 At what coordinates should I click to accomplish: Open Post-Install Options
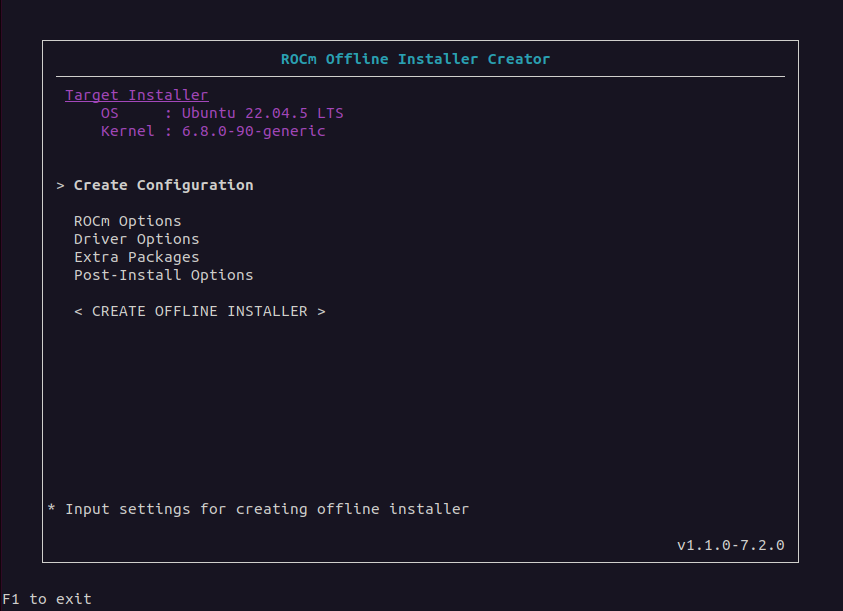[163, 275]
